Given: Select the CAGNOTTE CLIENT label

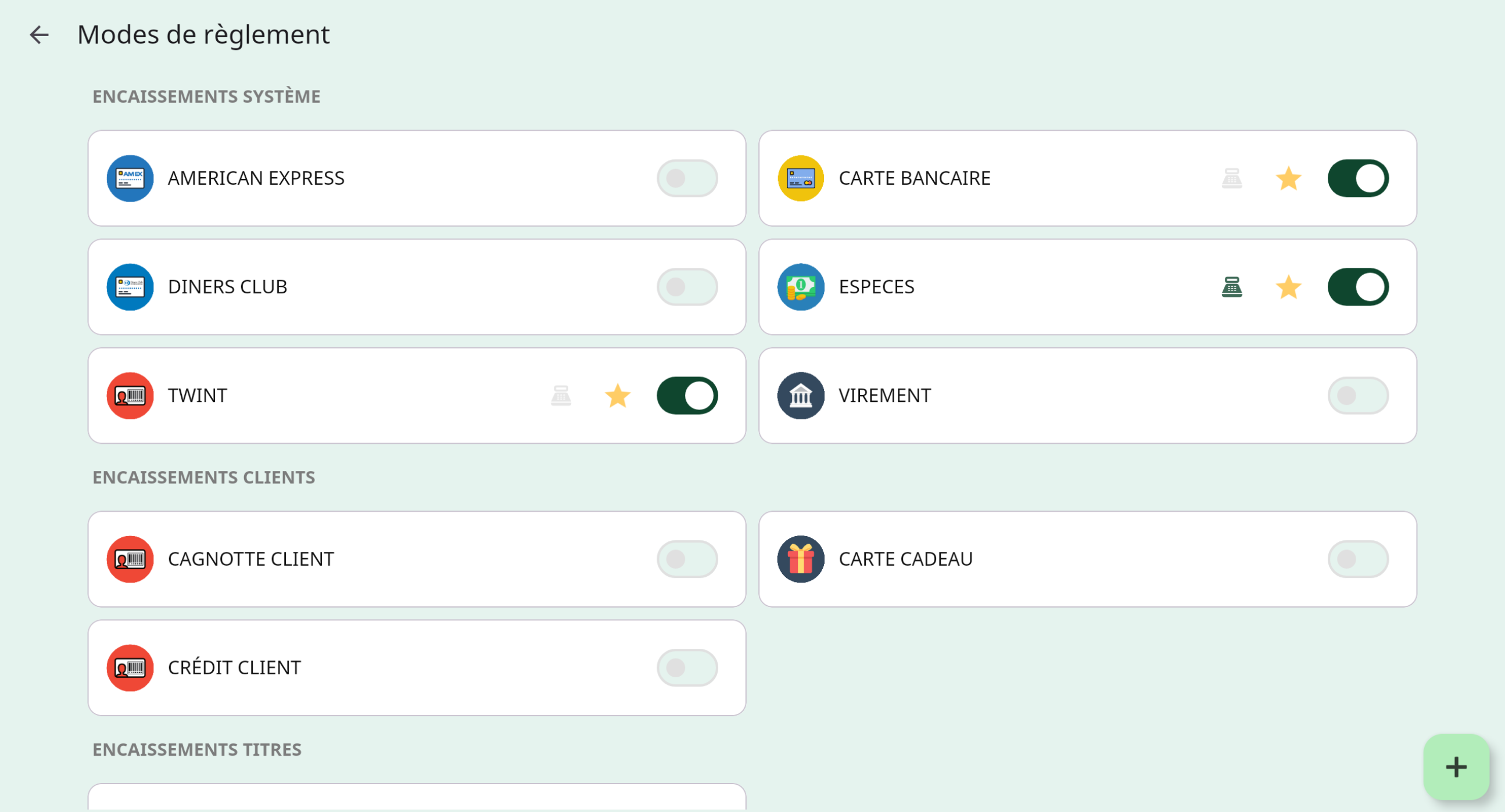Looking at the screenshot, I should pyautogui.click(x=250, y=559).
